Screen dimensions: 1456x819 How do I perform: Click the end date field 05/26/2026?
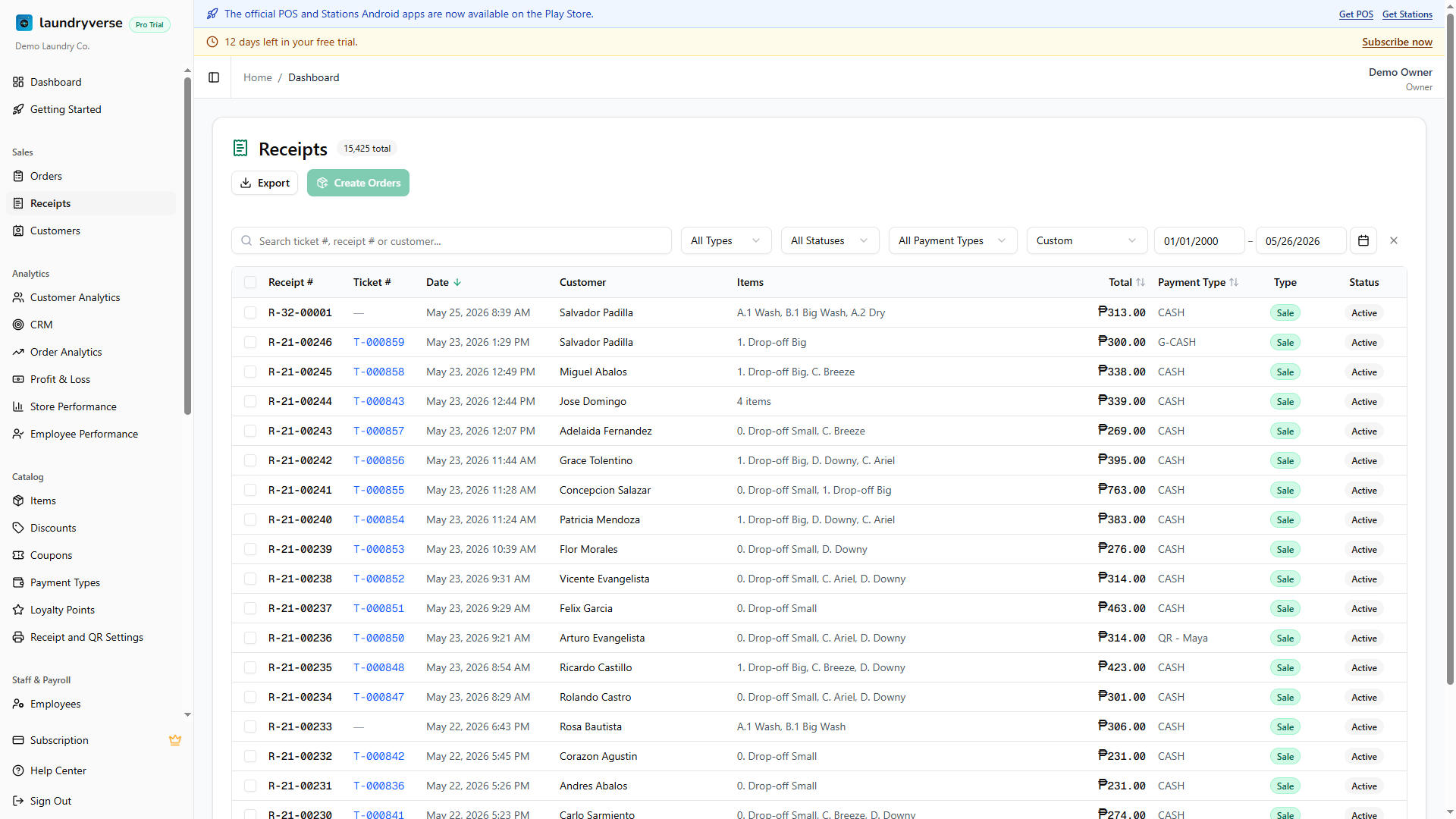point(1301,240)
